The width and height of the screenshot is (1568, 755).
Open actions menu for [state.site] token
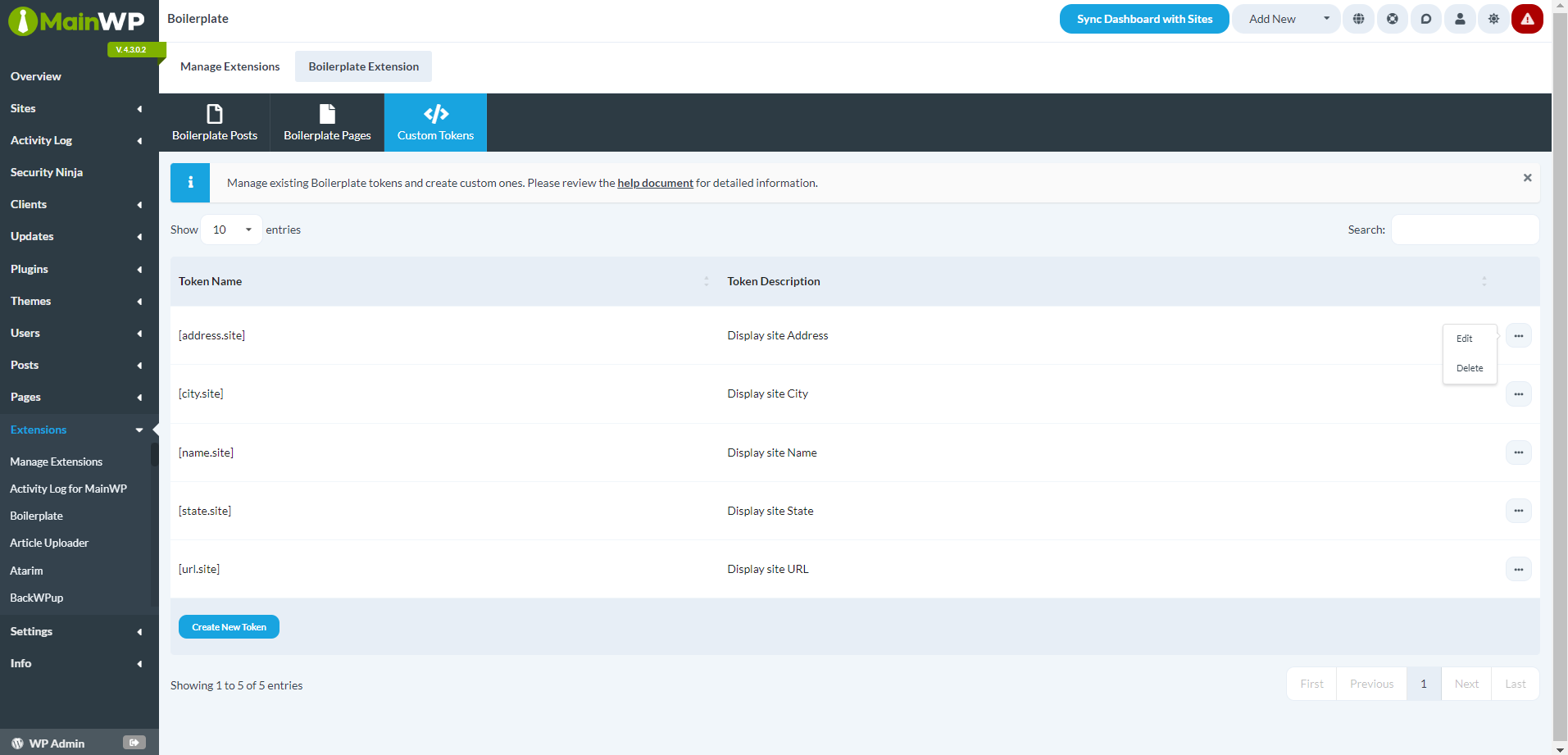[x=1518, y=511]
